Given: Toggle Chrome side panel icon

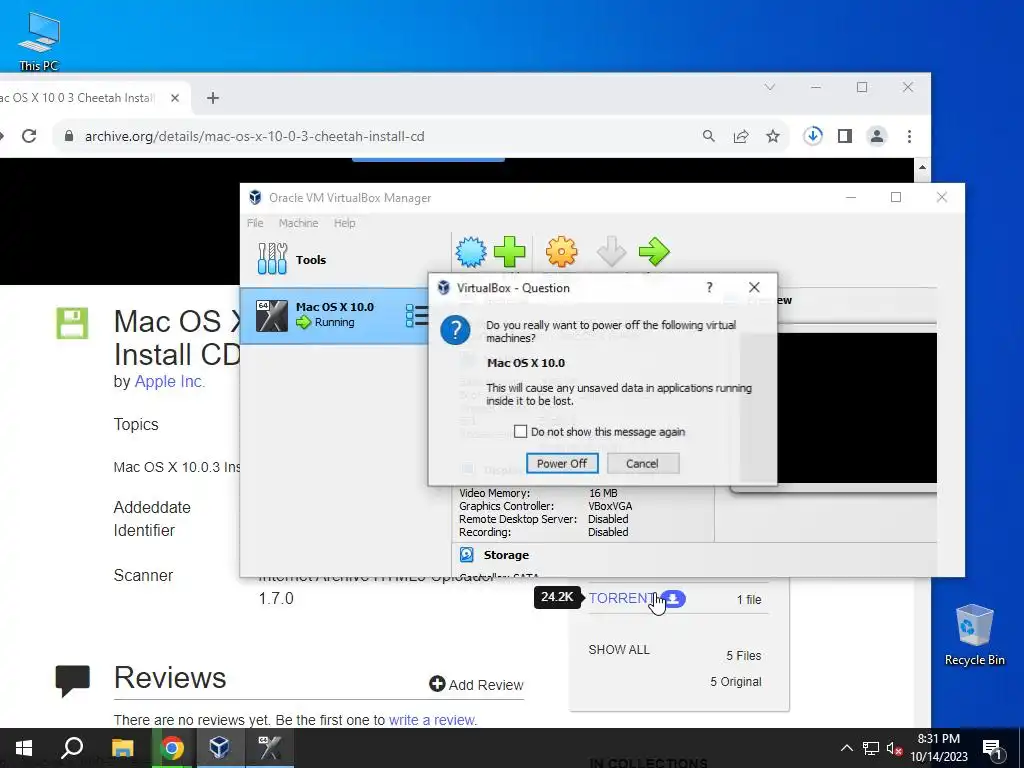Looking at the screenshot, I should [844, 136].
